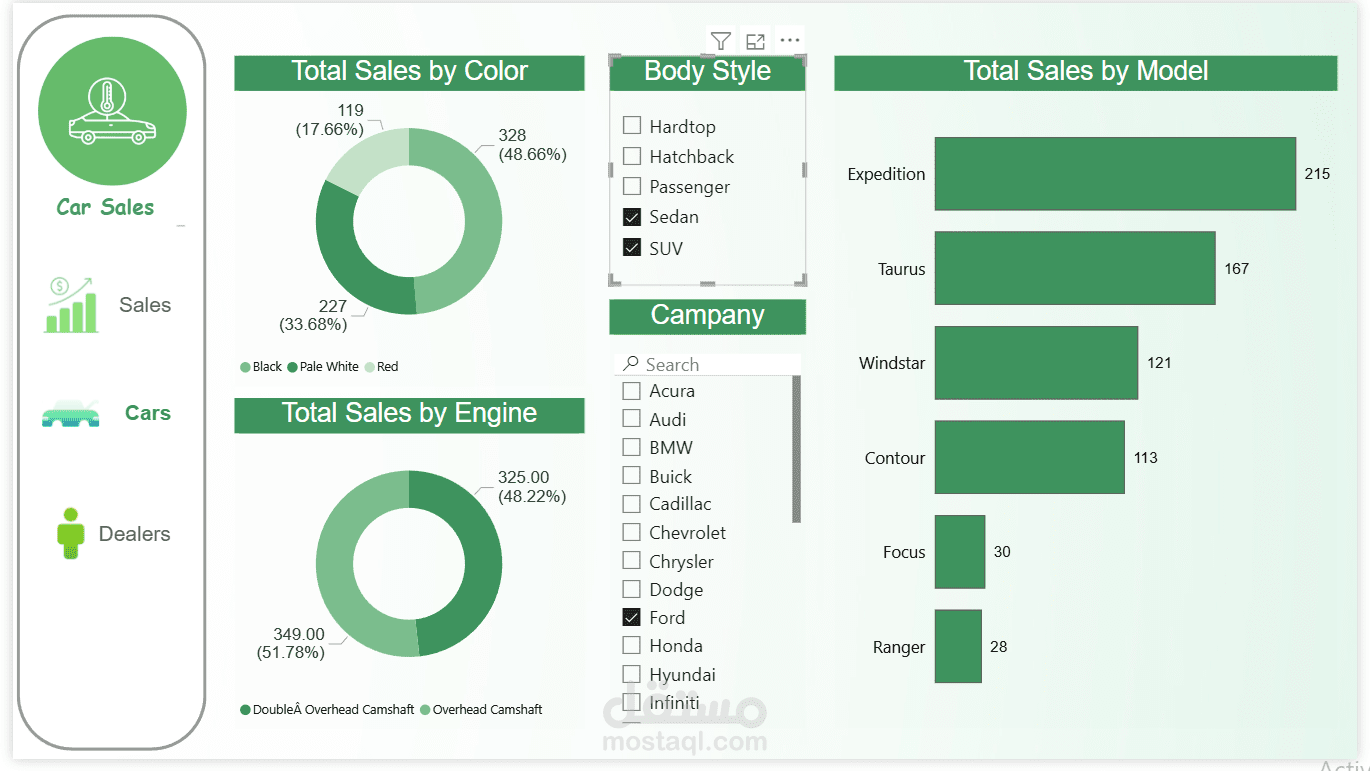Enable the Hatchback checkbox

[632, 156]
